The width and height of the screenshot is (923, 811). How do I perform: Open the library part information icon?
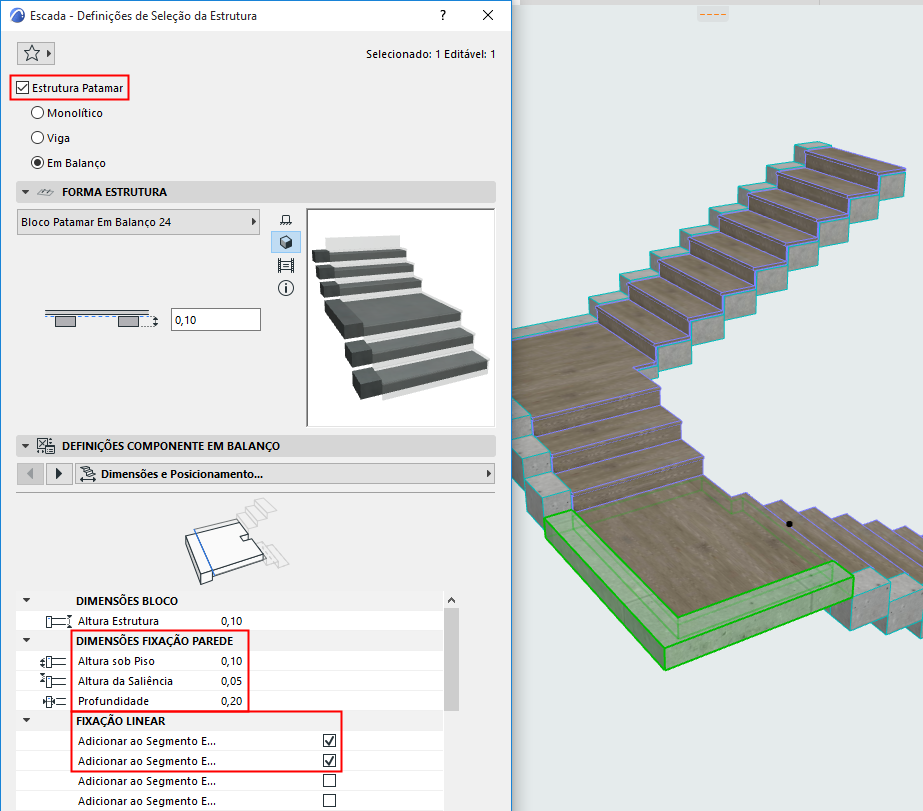tap(286, 288)
